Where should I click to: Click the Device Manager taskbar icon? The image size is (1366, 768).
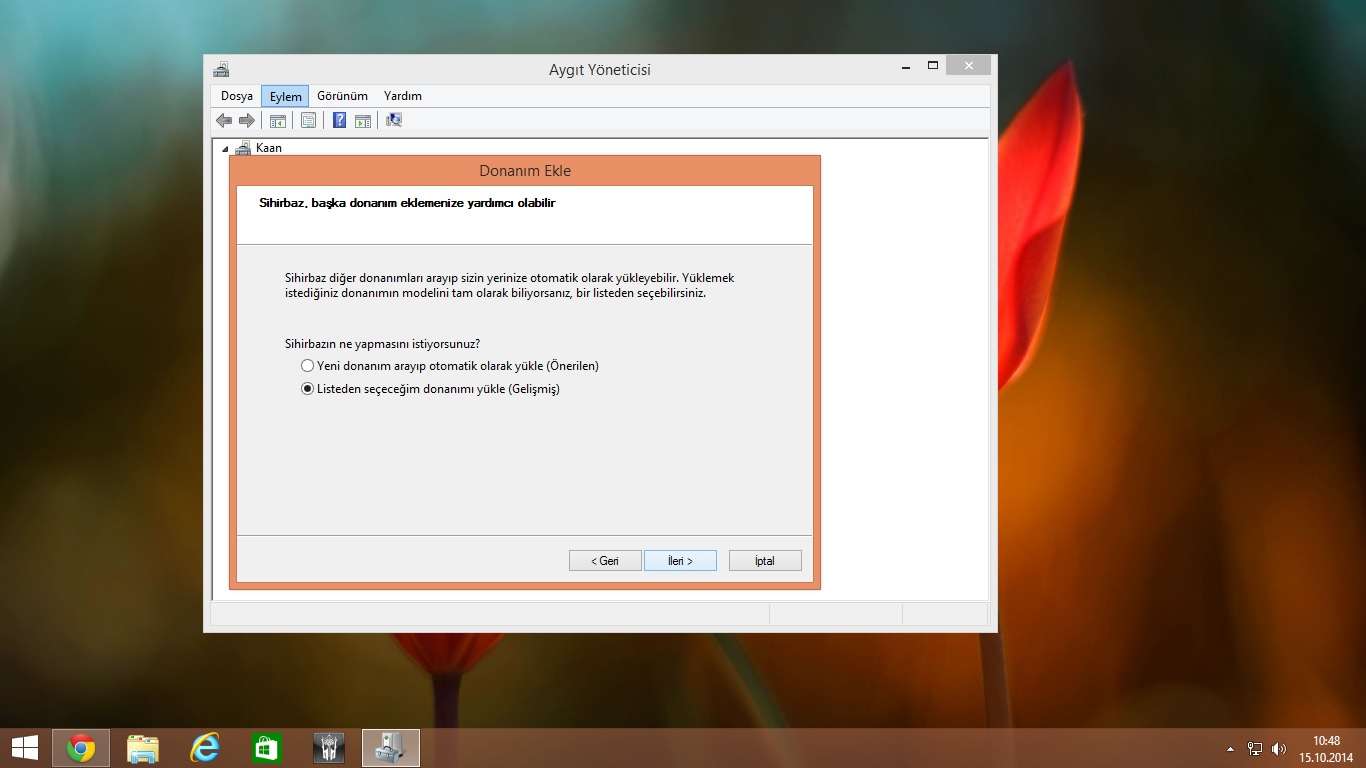391,748
